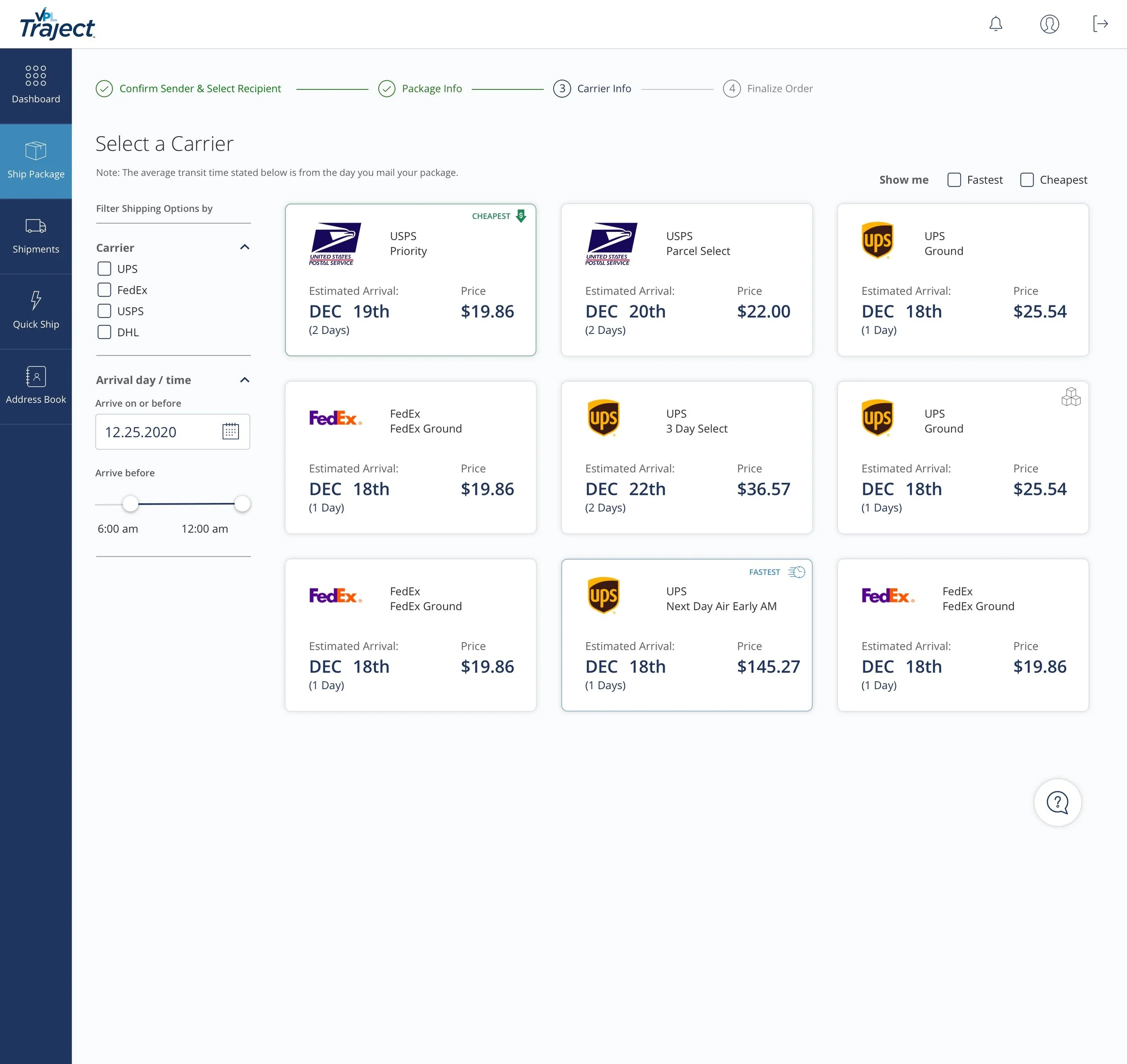The image size is (1127, 1064).
Task: Check the FedEx carrier filter
Action: [x=105, y=290]
